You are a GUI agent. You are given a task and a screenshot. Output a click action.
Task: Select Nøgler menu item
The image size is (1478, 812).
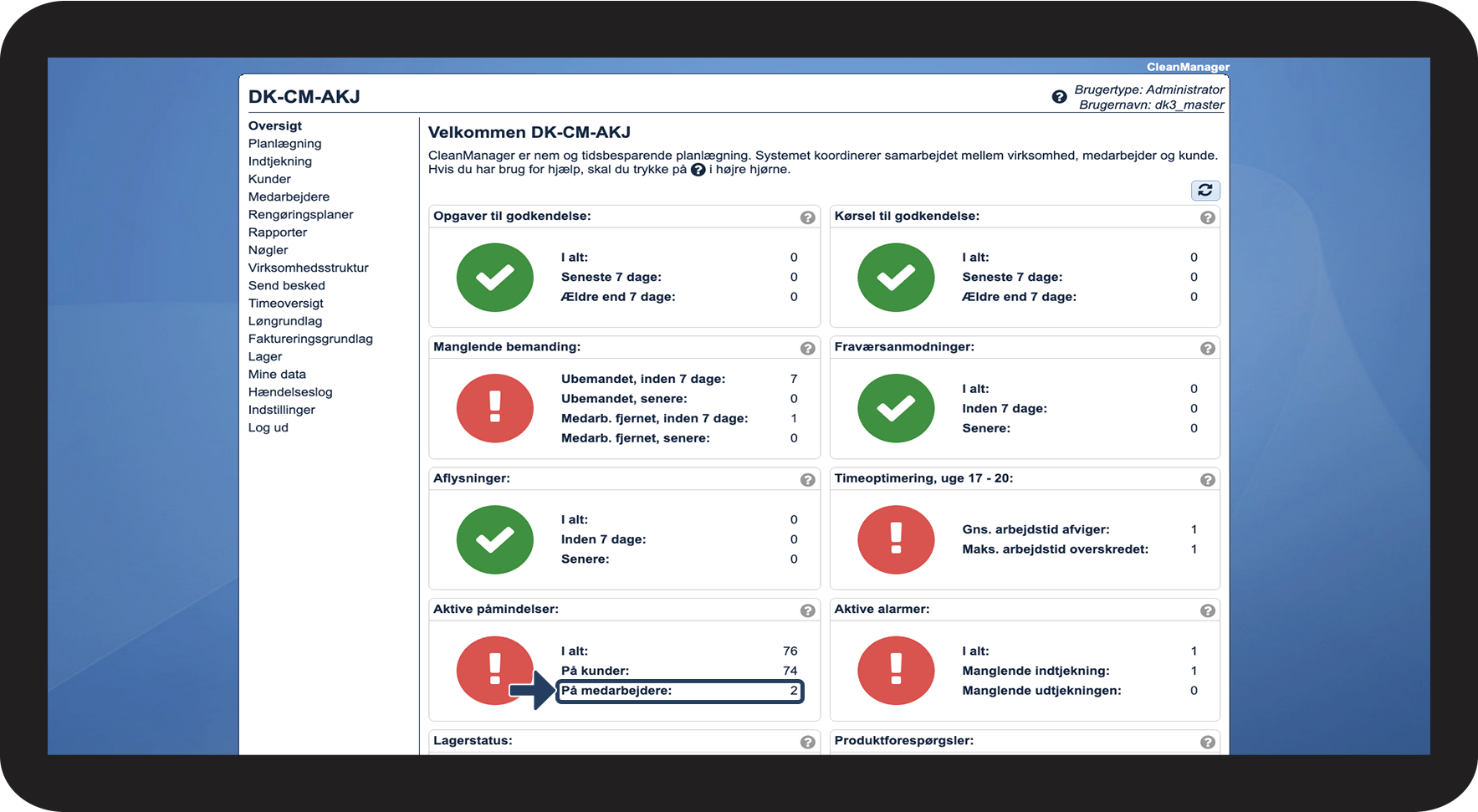click(268, 250)
